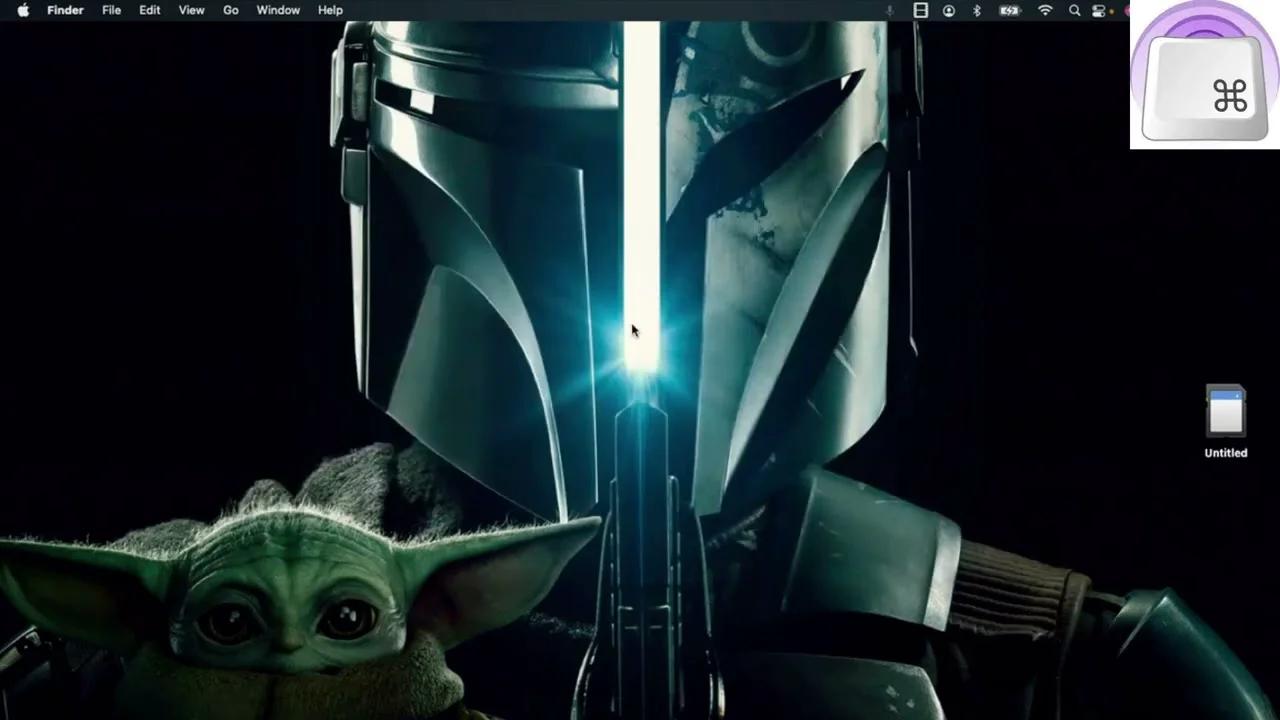Click the window layout icon in menu bar

[921, 10]
